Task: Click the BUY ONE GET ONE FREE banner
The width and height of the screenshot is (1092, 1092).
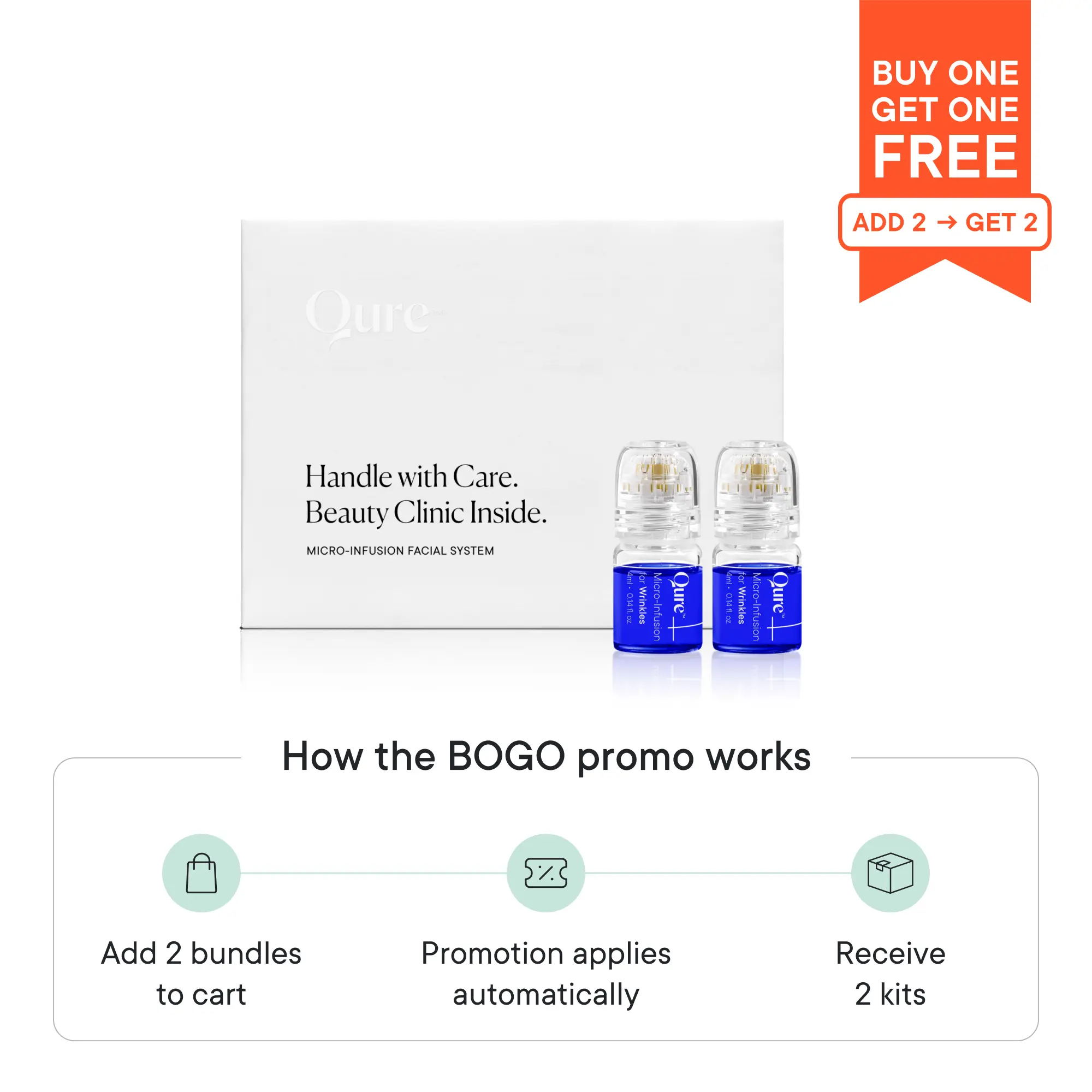Action: (x=945, y=151)
